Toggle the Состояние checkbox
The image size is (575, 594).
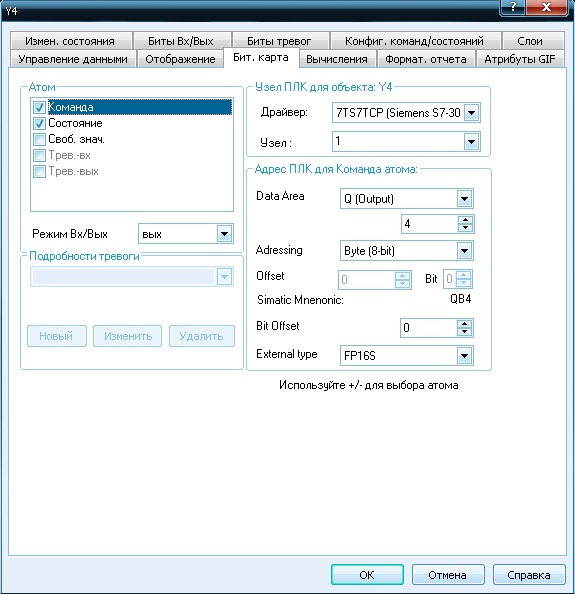(x=39, y=123)
